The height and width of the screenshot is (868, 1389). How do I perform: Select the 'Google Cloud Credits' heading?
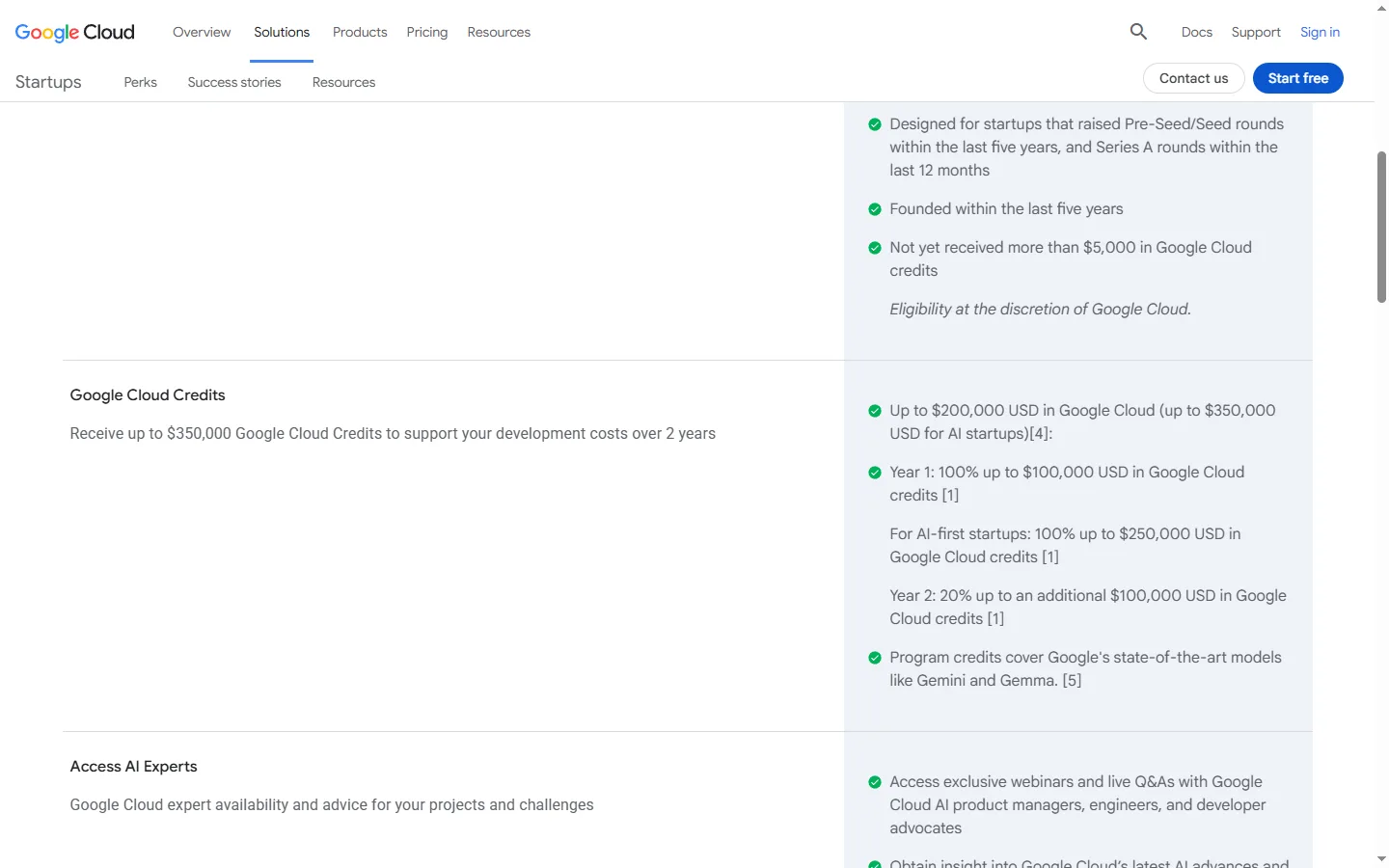click(148, 395)
